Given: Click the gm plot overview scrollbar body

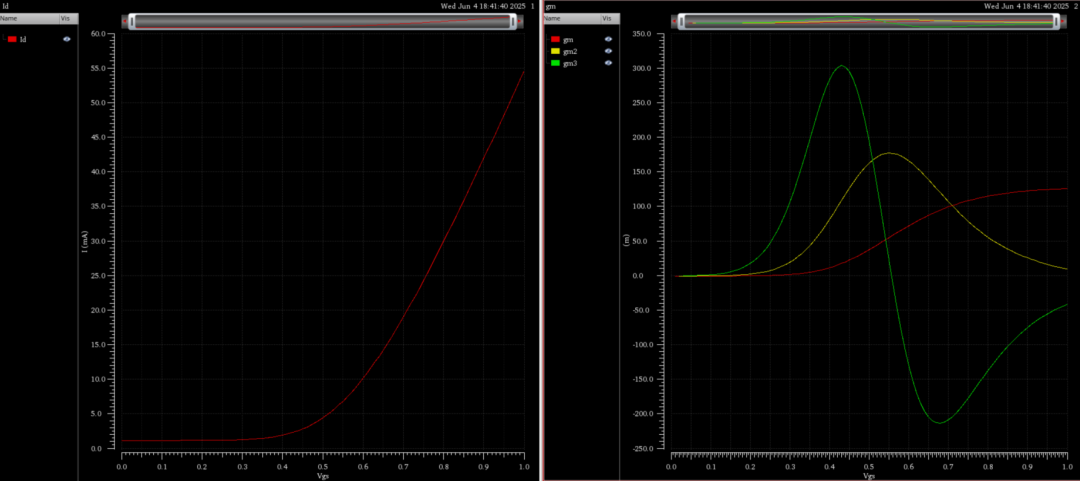Looking at the screenshot, I should [x=869, y=21].
